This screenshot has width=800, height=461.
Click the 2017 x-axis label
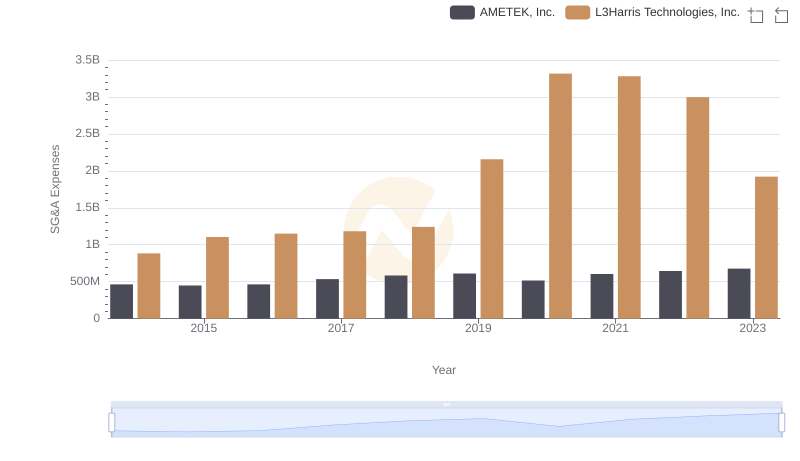[x=341, y=328]
